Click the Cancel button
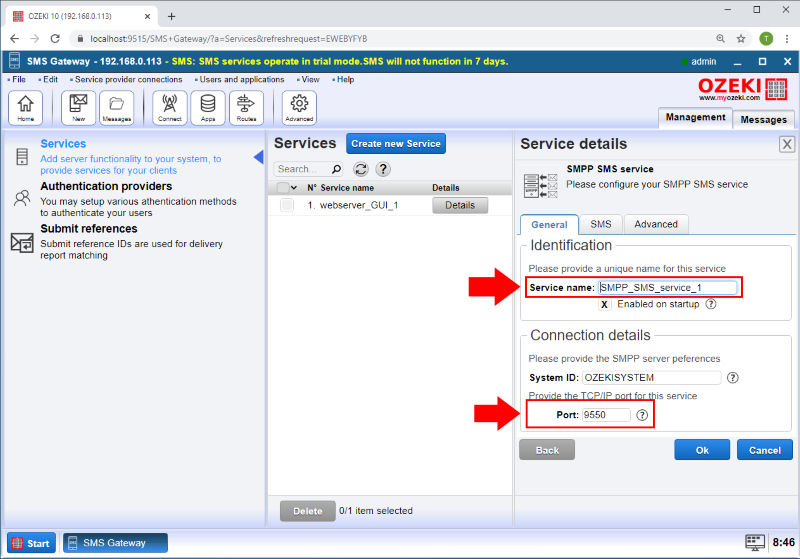The image size is (800, 559). tap(765, 450)
